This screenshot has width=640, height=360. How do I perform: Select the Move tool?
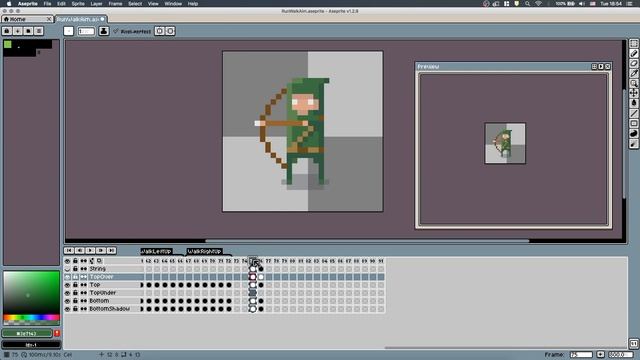click(633, 93)
